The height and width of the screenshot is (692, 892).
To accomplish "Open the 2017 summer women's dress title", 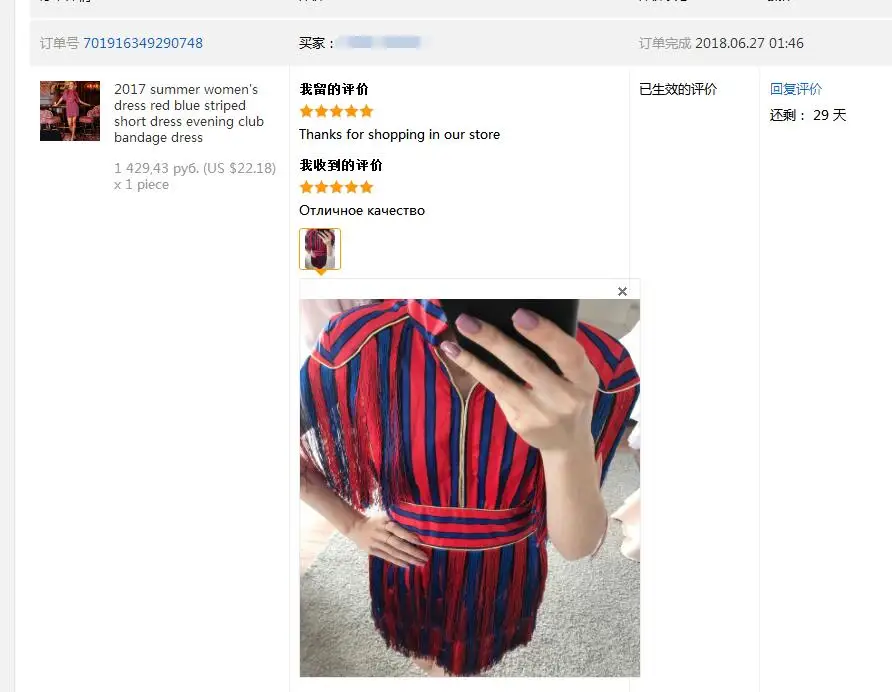I will click(189, 113).
